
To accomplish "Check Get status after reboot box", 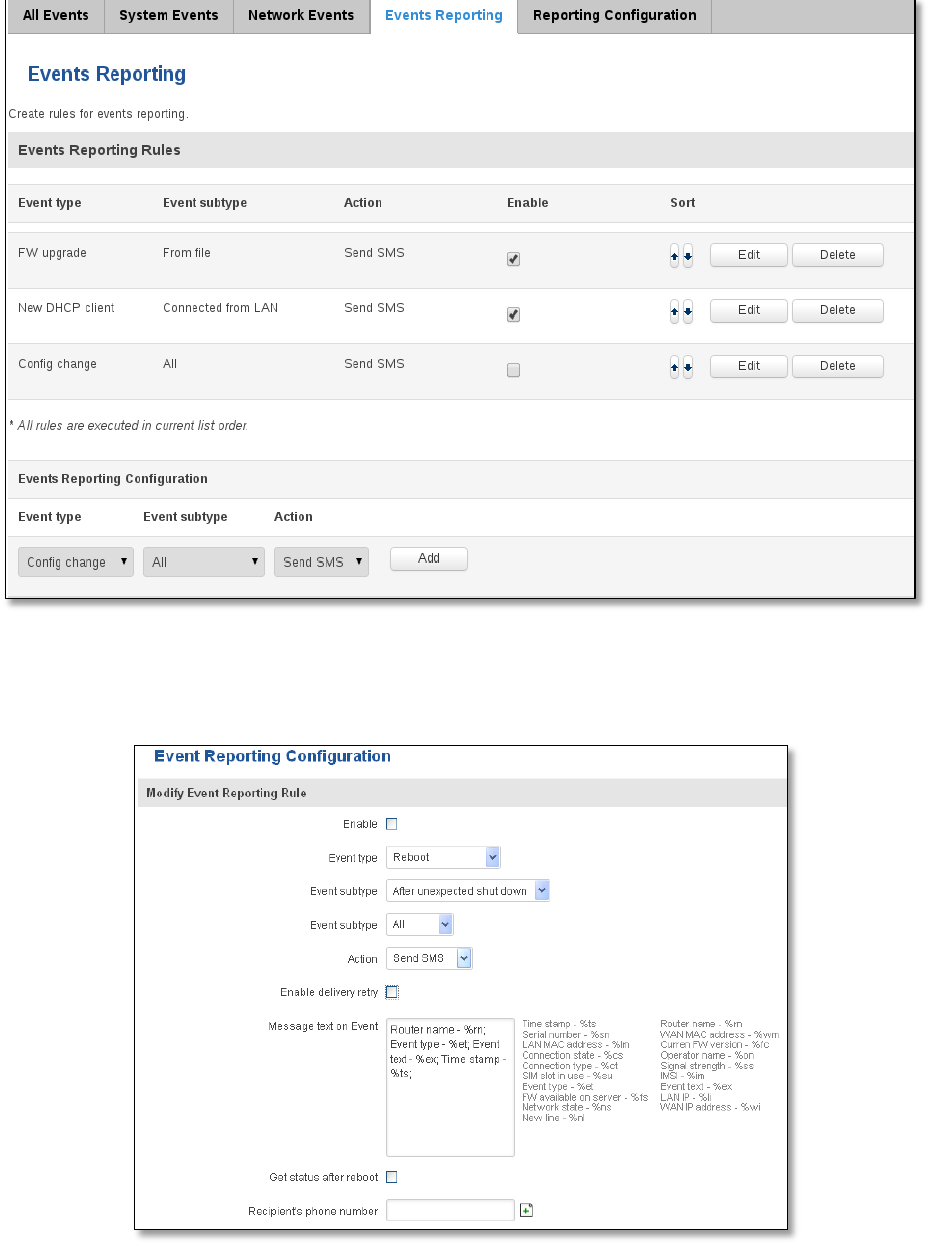I will pyautogui.click(x=392, y=1177).
